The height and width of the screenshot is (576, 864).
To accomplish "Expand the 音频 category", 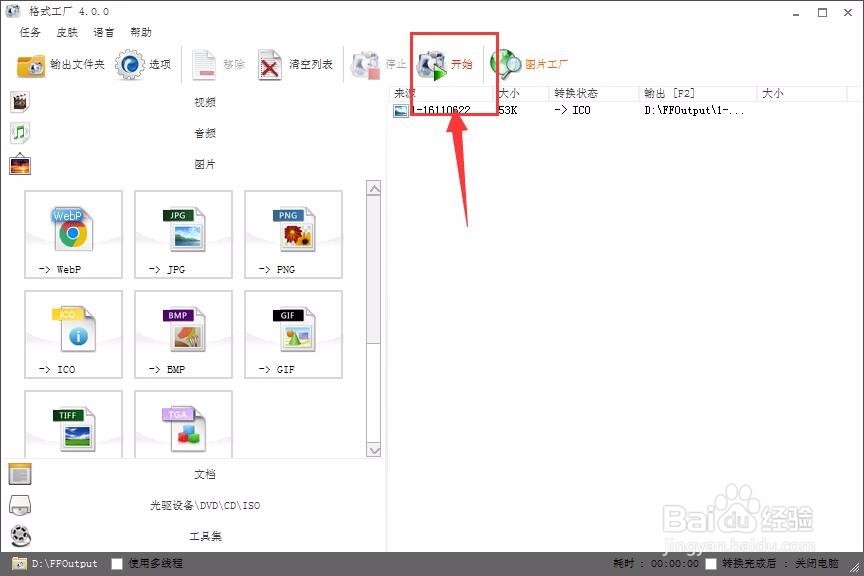I will [204, 132].
